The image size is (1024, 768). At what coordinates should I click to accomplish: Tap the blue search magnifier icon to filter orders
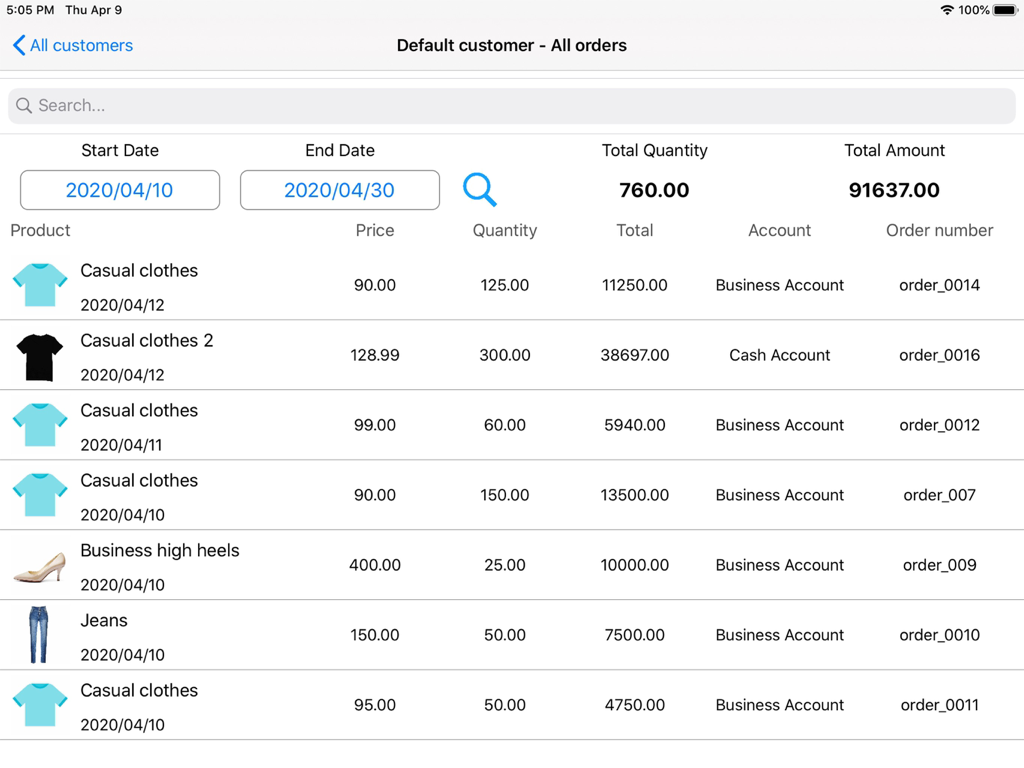click(479, 190)
